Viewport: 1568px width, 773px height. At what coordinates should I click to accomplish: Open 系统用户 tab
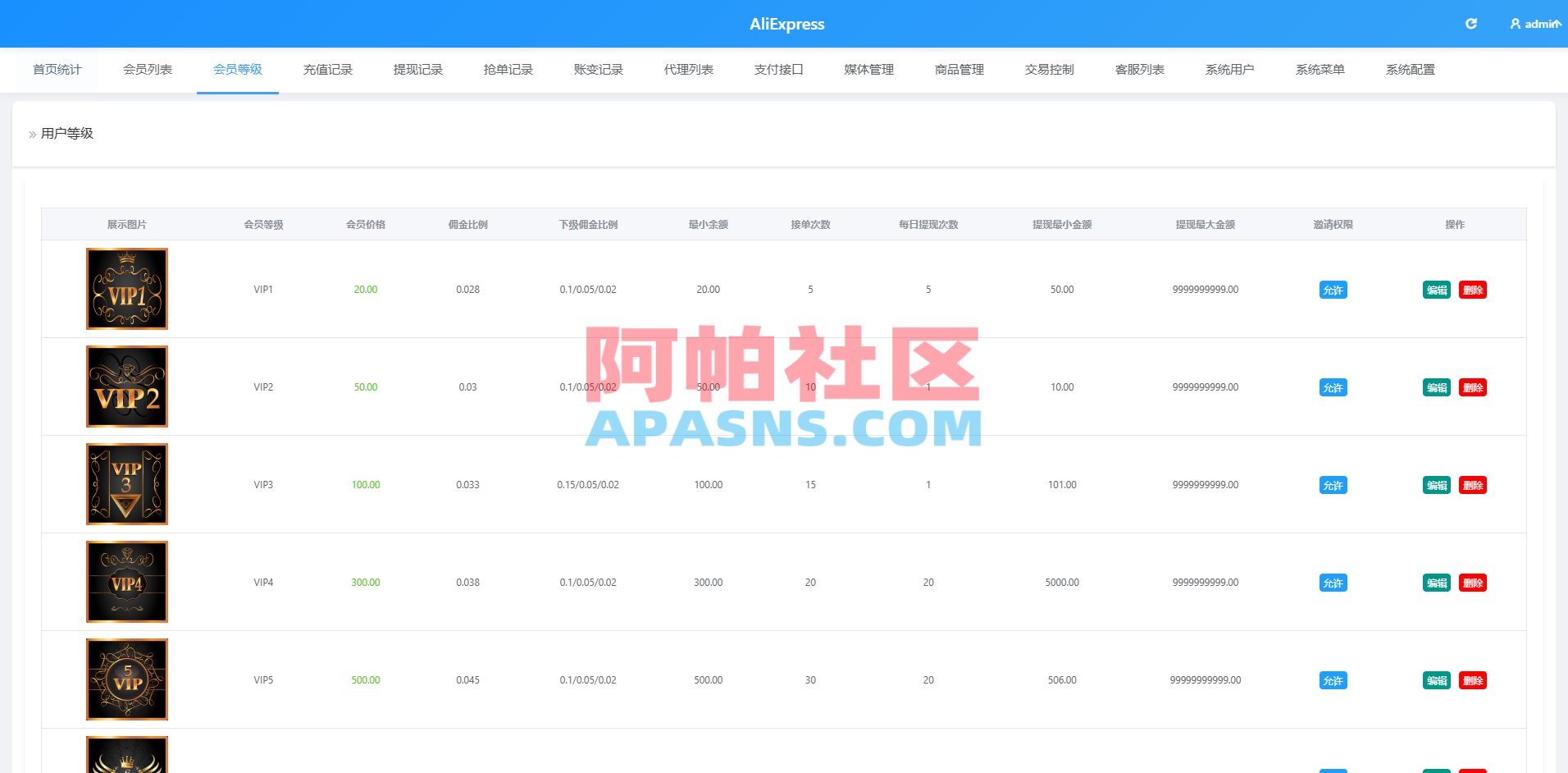[1230, 70]
